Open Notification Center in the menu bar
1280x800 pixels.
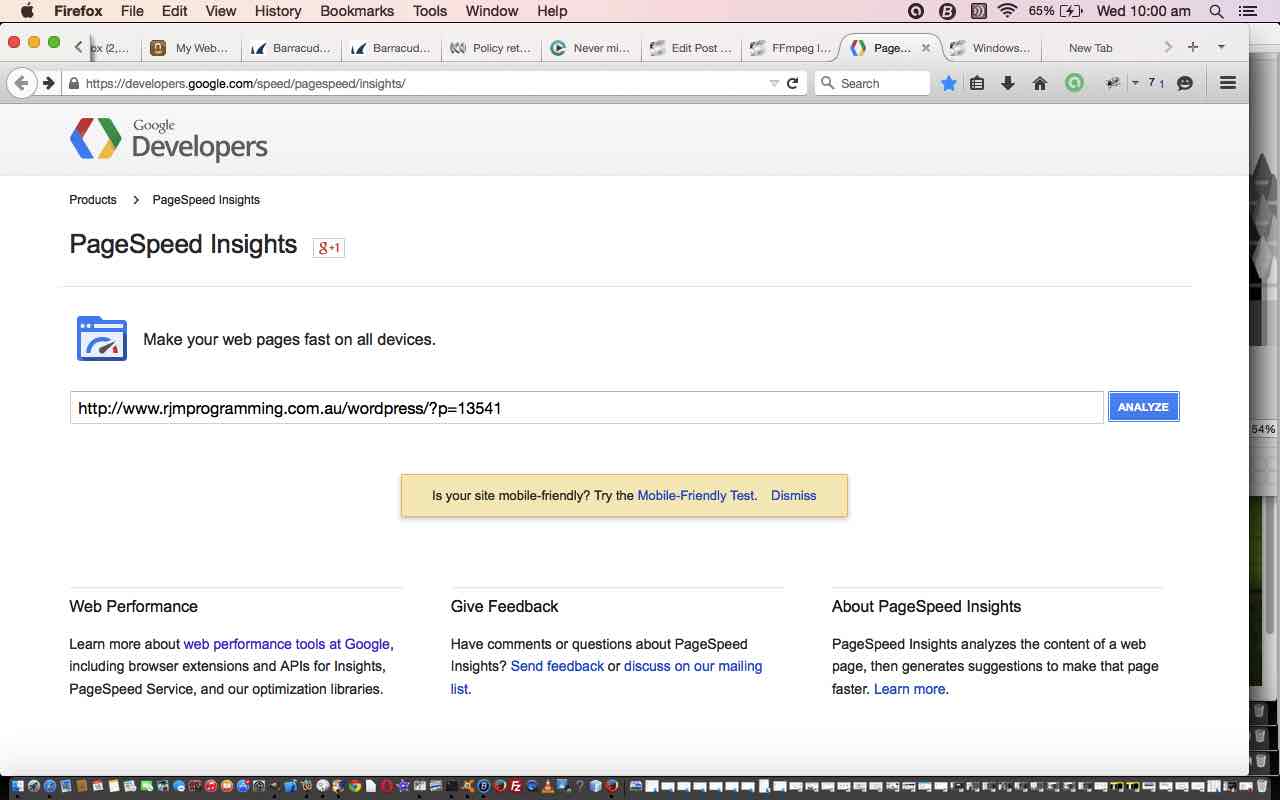coord(1247,11)
